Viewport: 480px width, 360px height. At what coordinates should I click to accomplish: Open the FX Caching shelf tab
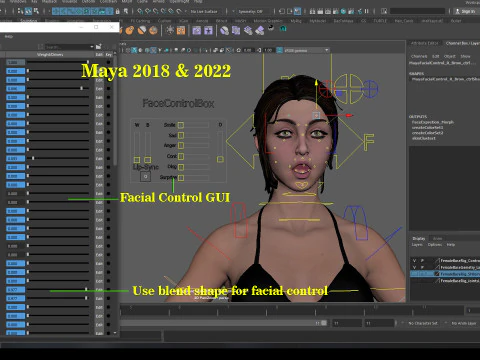(x=140, y=21)
